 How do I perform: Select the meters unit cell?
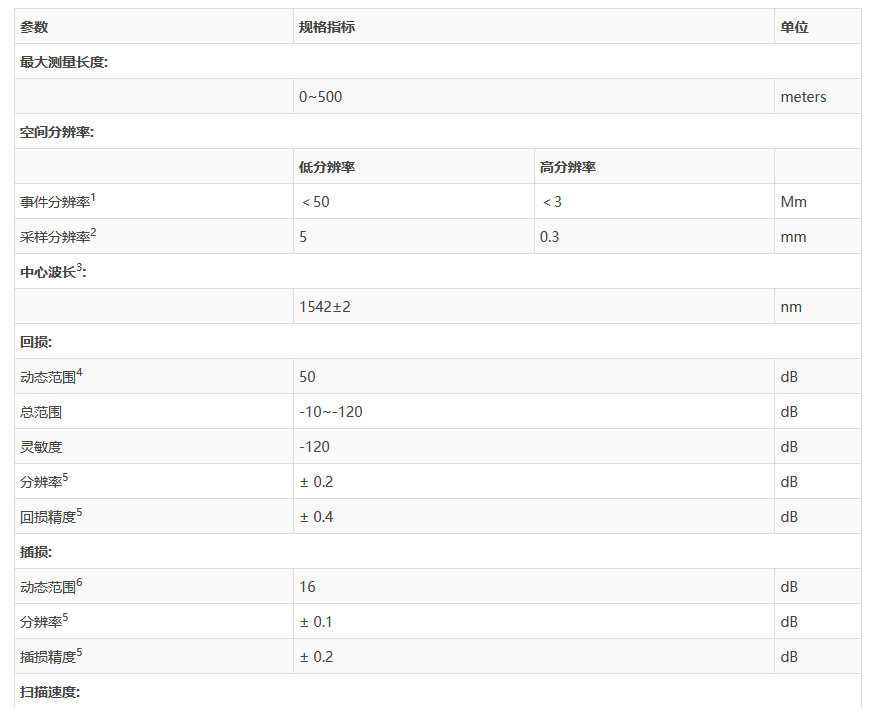pos(803,97)
